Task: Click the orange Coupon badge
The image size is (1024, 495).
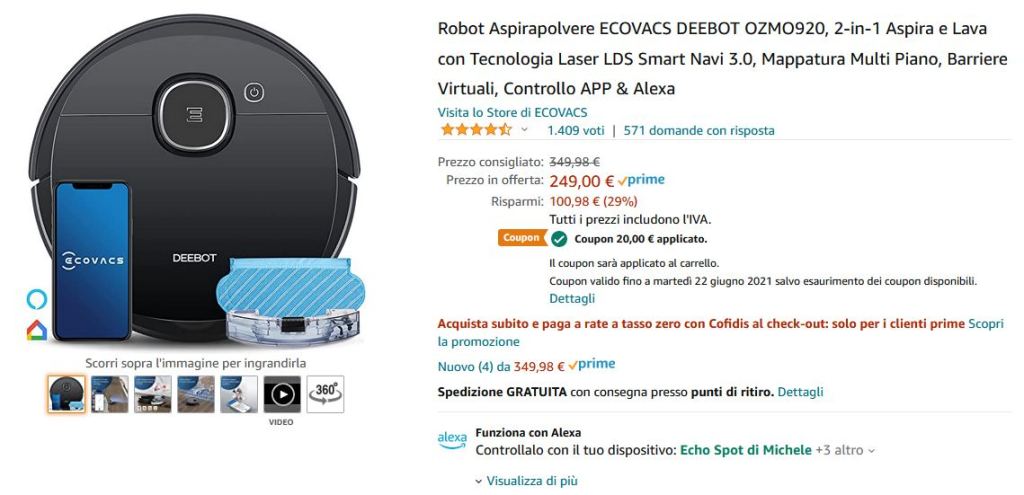Action: (x=520, y=238)
